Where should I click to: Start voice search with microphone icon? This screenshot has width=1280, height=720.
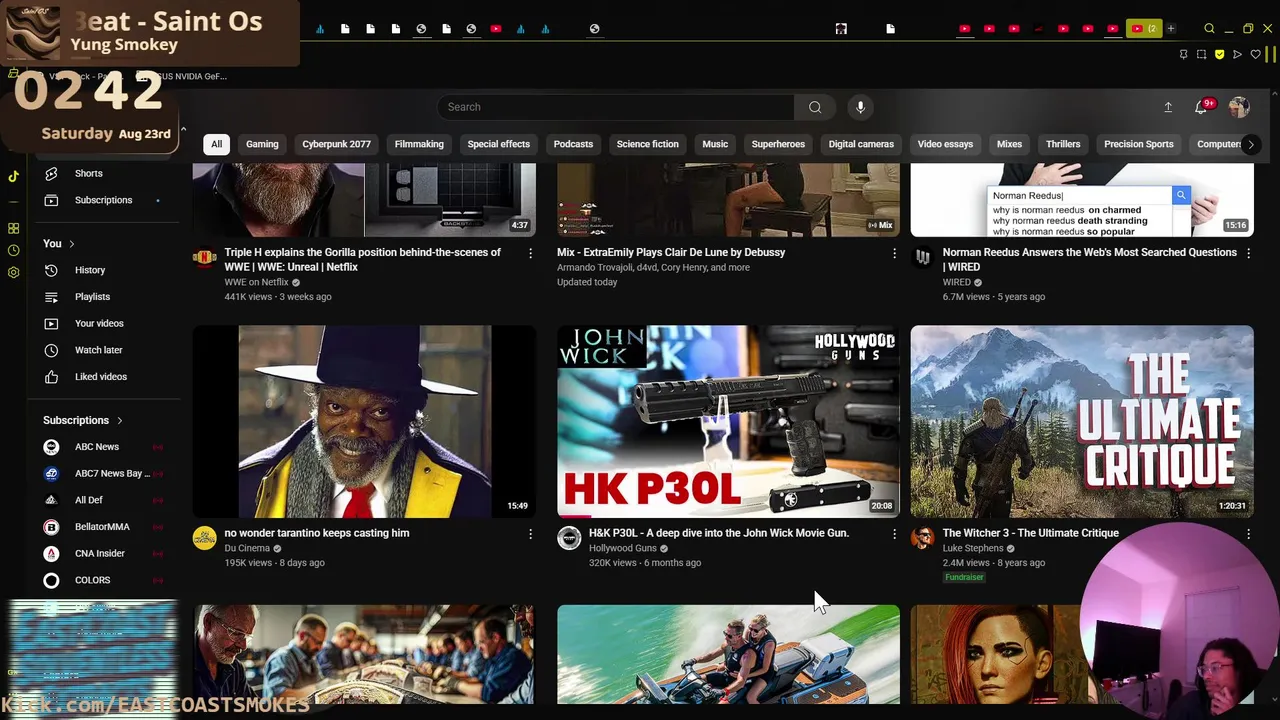coord(860,107)
